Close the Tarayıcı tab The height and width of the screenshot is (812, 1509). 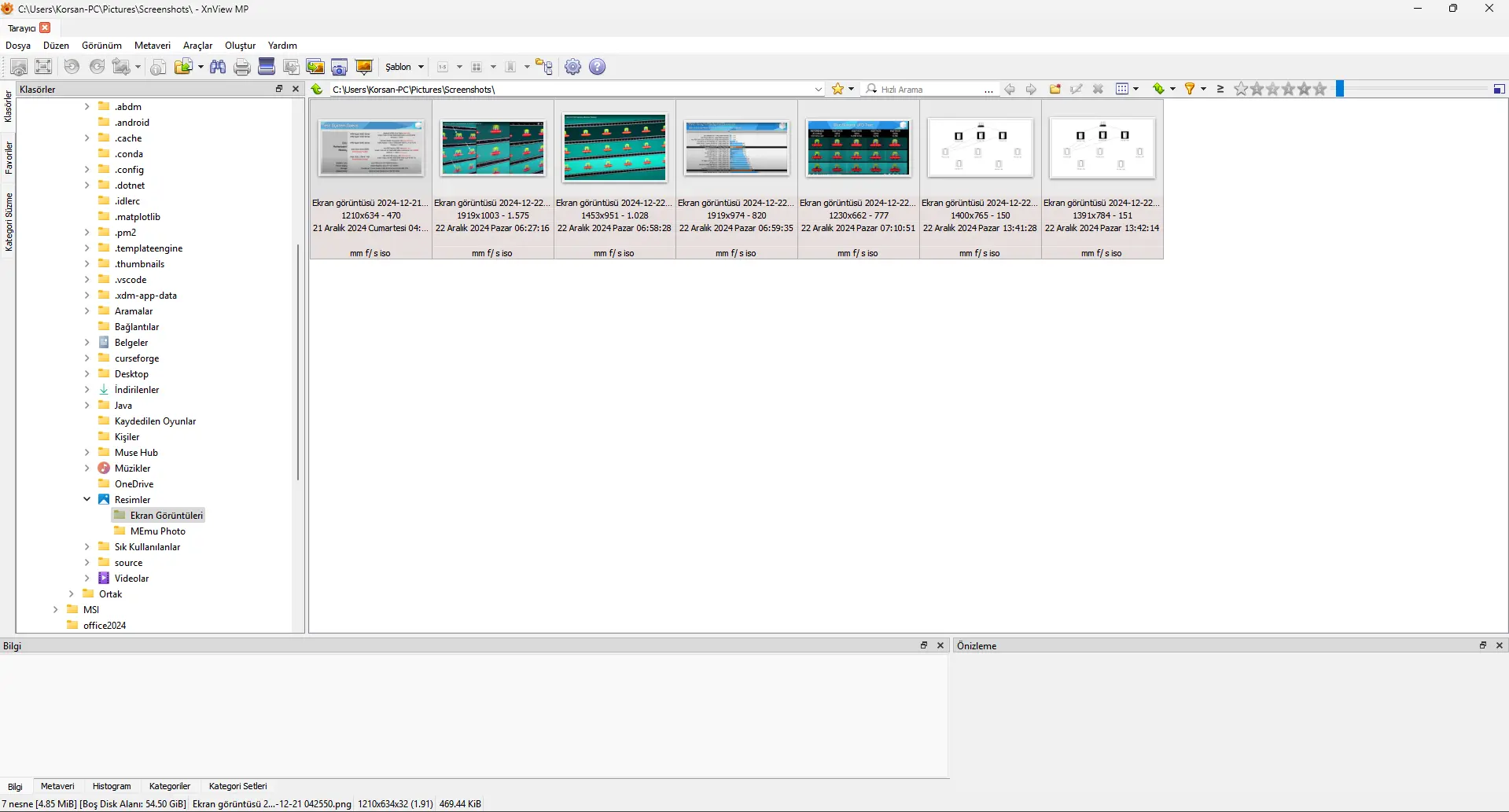coord(45,28)
